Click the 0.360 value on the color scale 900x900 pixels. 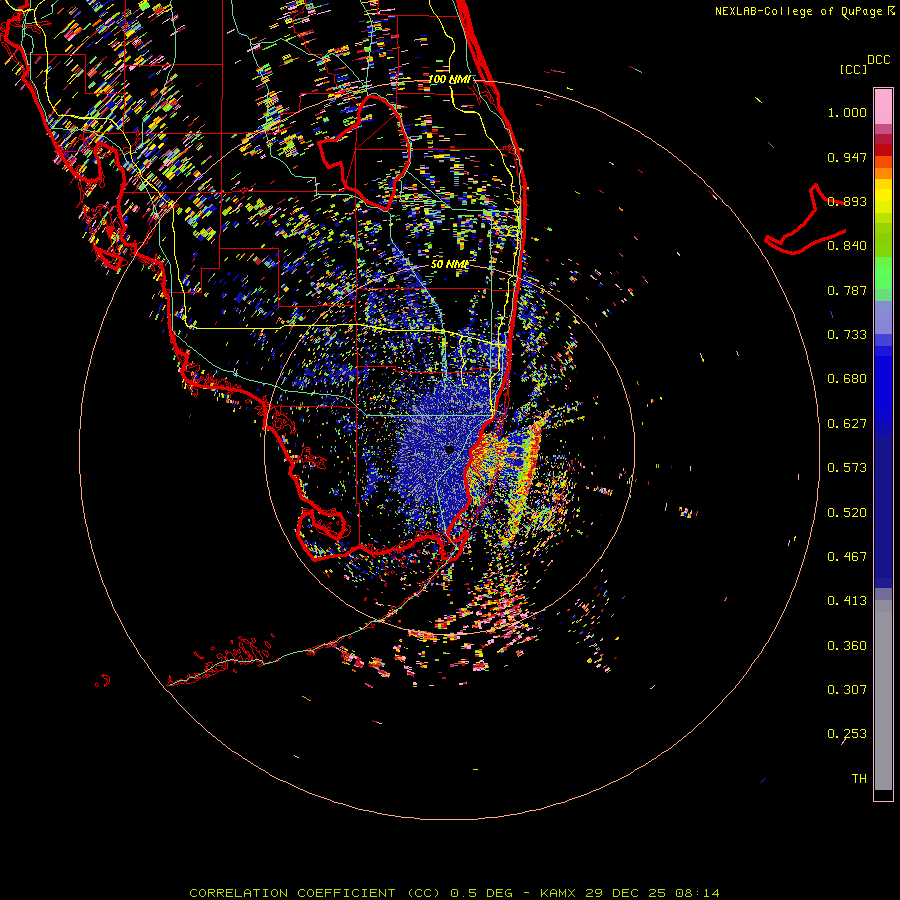click(x=847, y=646)
